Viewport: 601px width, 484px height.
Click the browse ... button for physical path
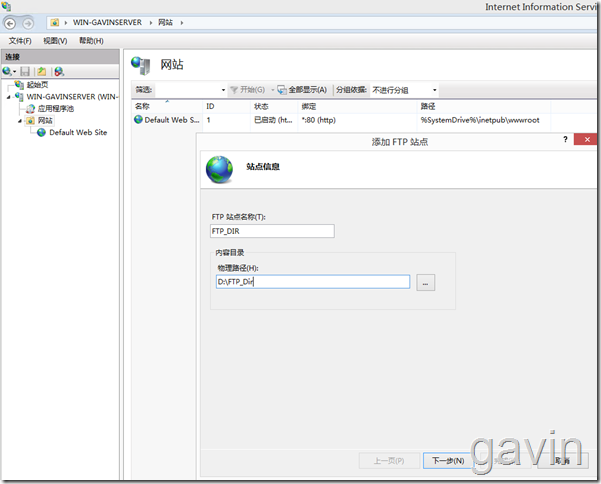[x=425, y=283]
